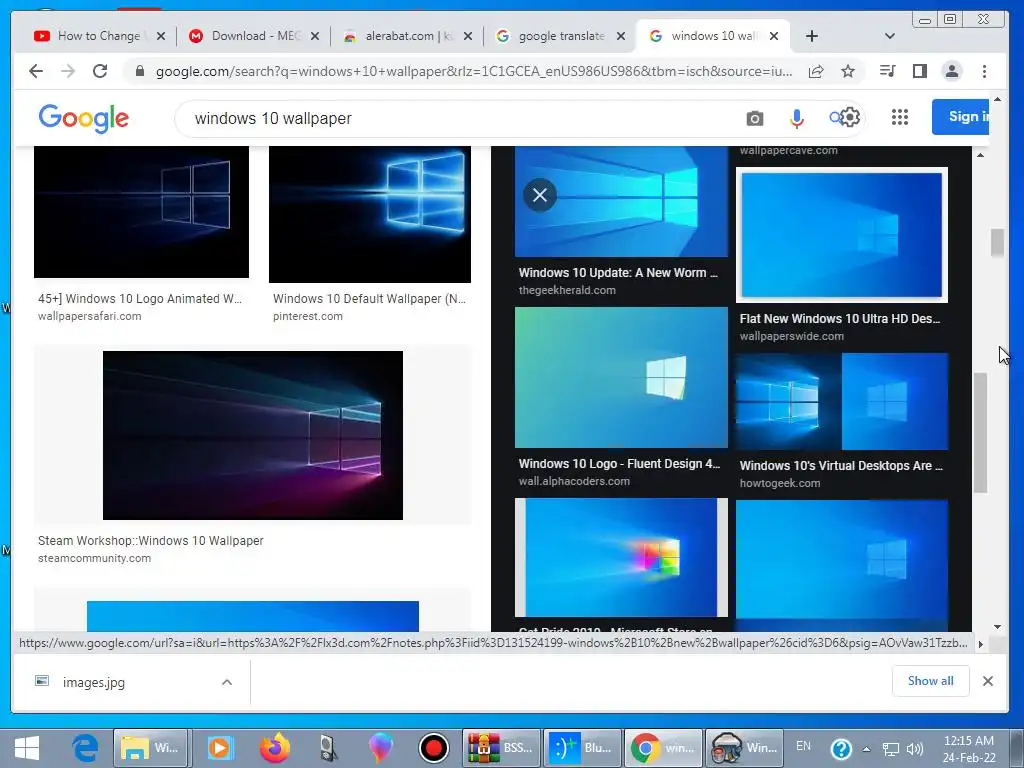The image size is (1024, 768).
Task: Launch the media player taskbar icon
Action: coord(219,748)
